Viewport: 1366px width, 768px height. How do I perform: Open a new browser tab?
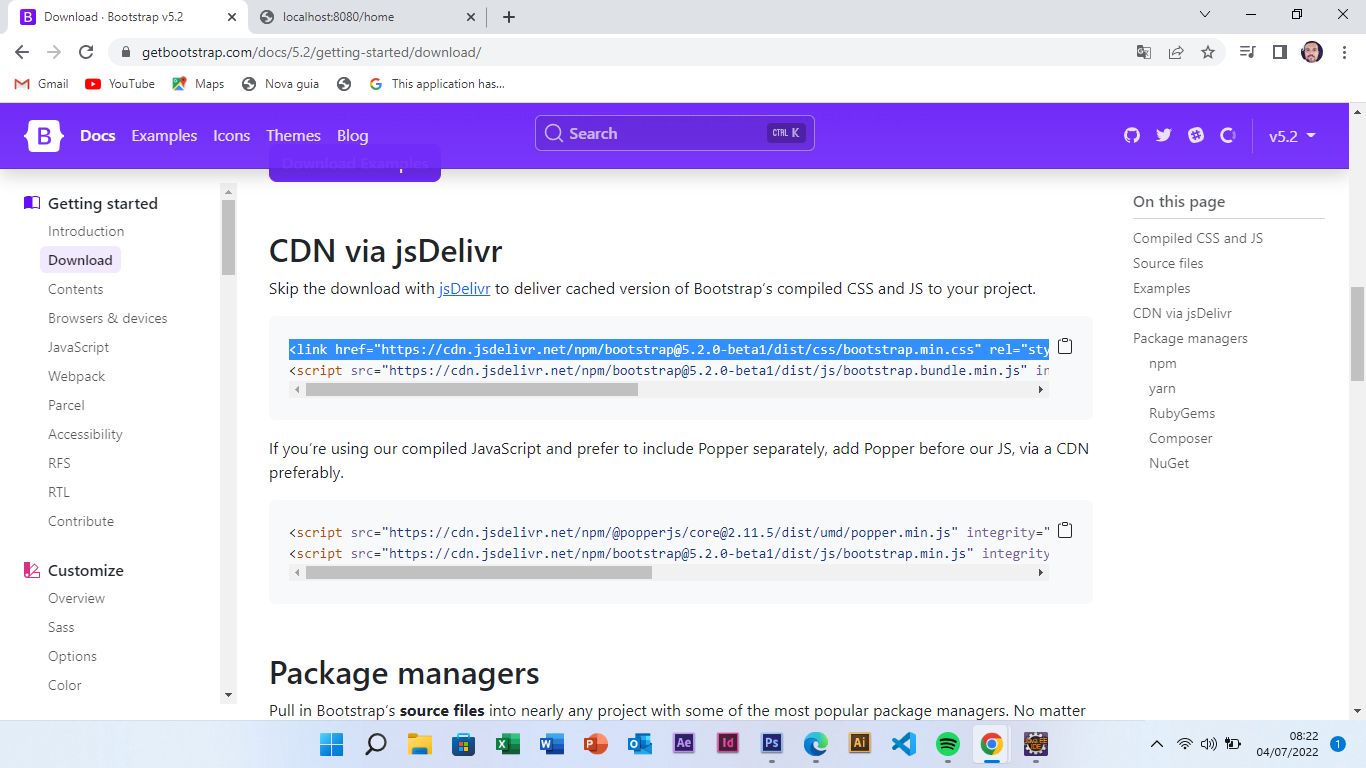click(x=509, y=17)
